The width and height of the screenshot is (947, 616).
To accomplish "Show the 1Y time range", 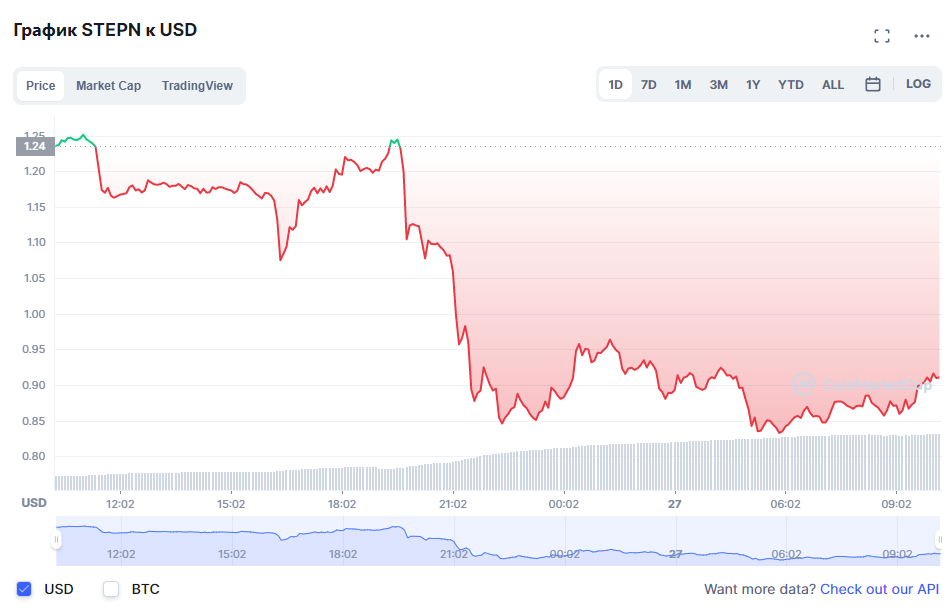I will [753, 85].
